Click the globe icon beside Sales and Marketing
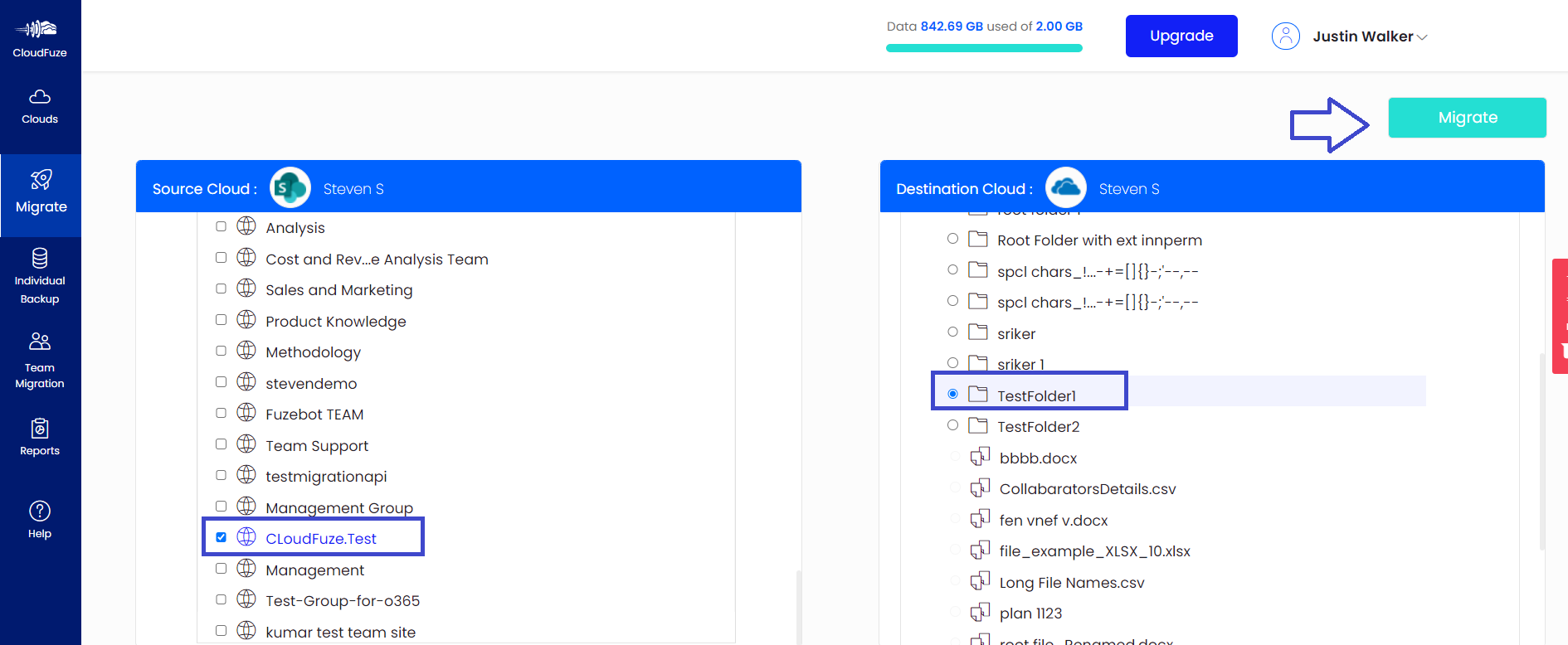This screenshot has width=1568, height=645. (246, 289)
